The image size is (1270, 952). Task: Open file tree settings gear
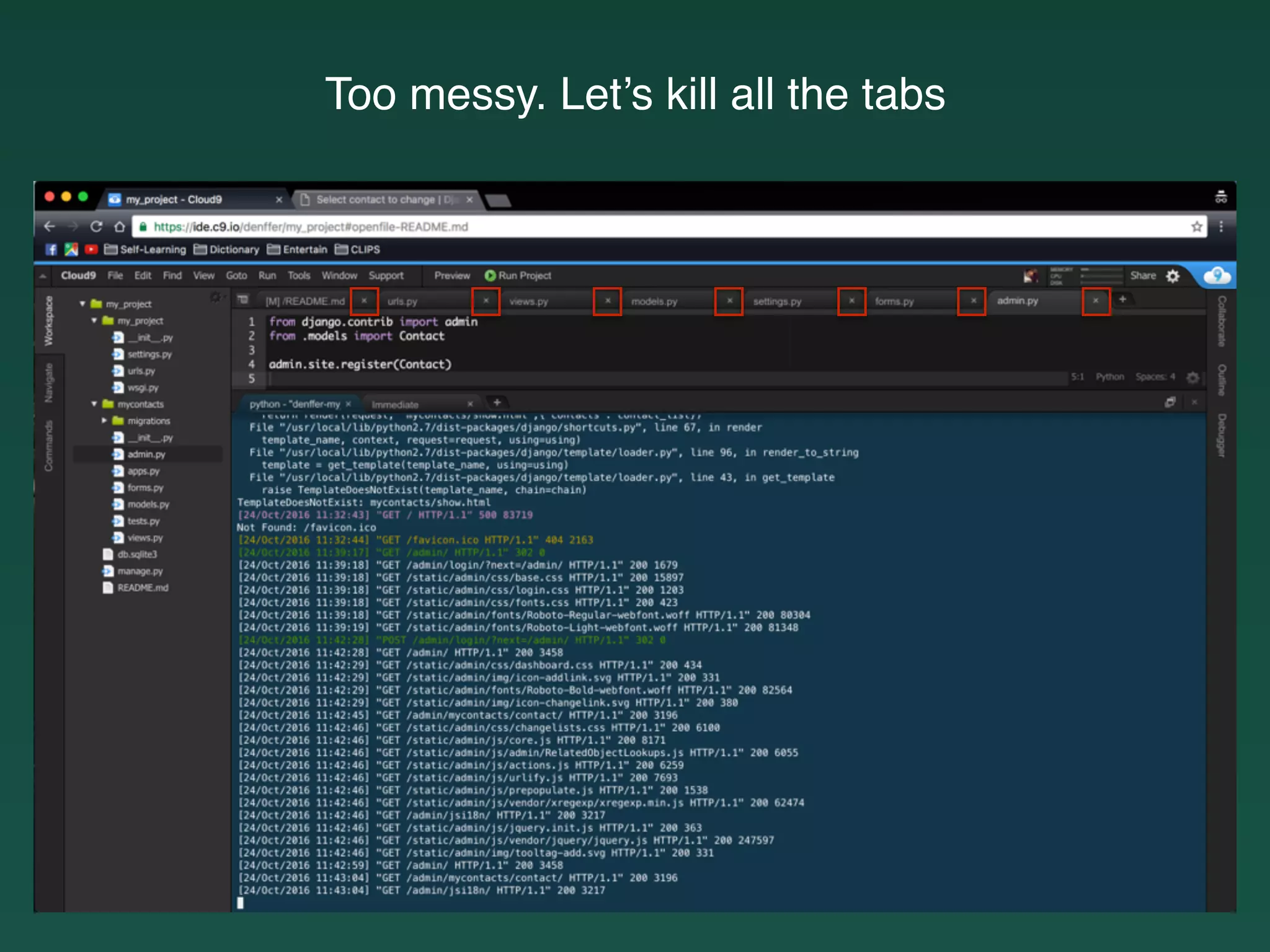click(216, 297)
